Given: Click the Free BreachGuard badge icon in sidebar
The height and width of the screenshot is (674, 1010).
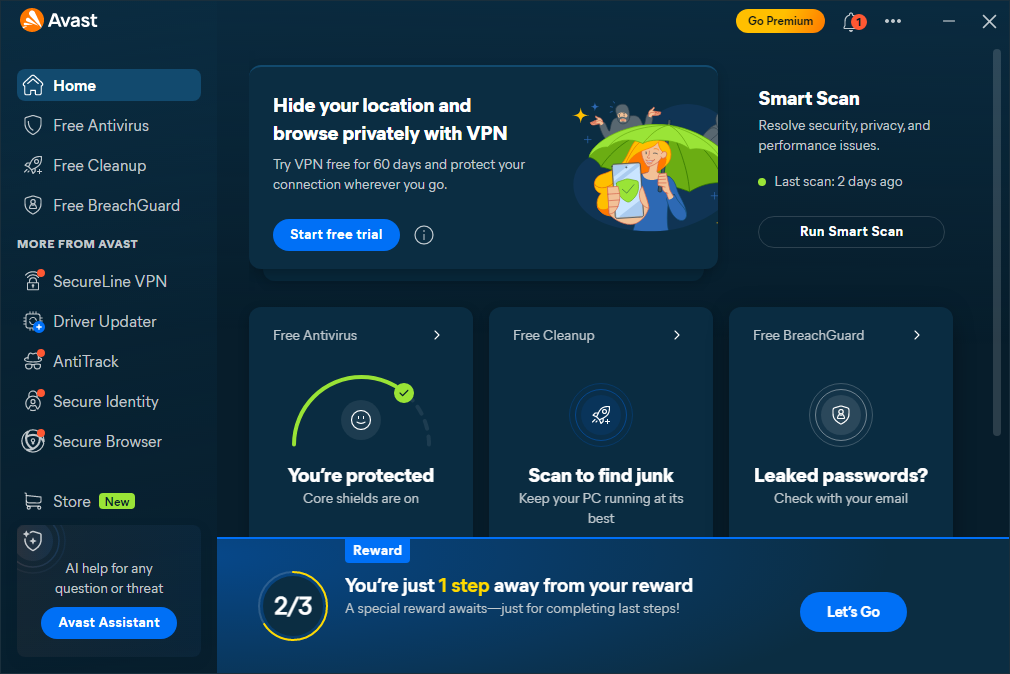Looking at the screenshot, I should [33, 205].
